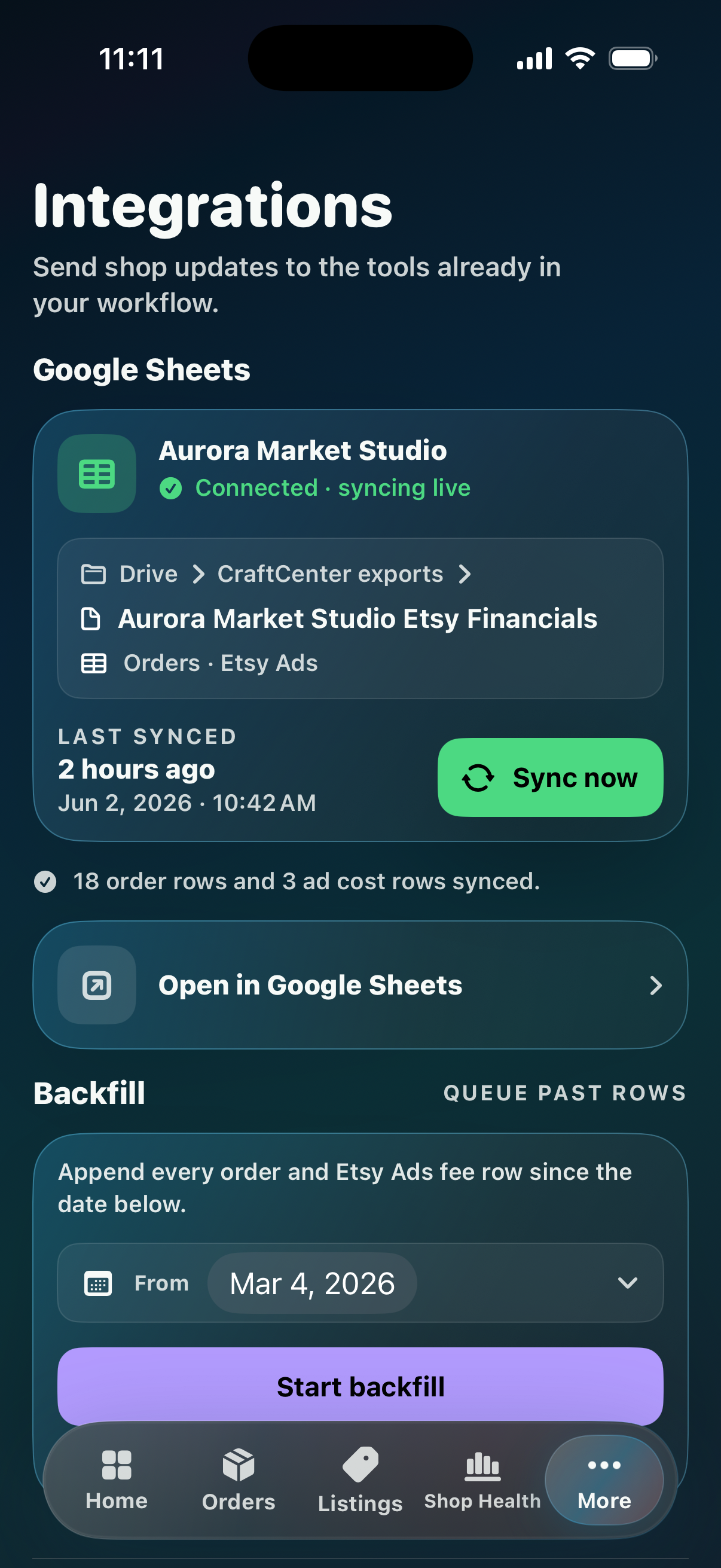Start the backfill
The image size is (721, 1568).
click(360, 1387)
